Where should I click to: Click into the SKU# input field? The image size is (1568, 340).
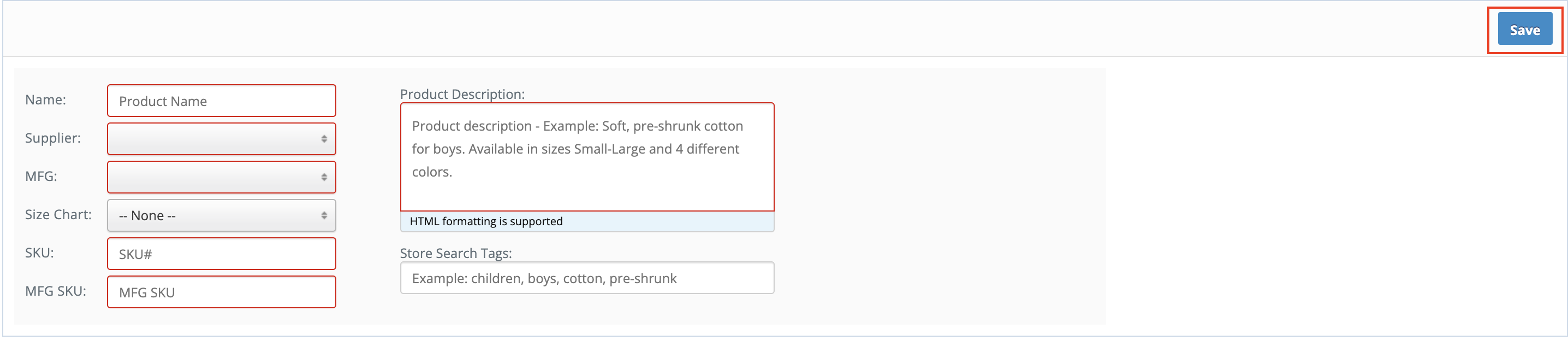221,254
